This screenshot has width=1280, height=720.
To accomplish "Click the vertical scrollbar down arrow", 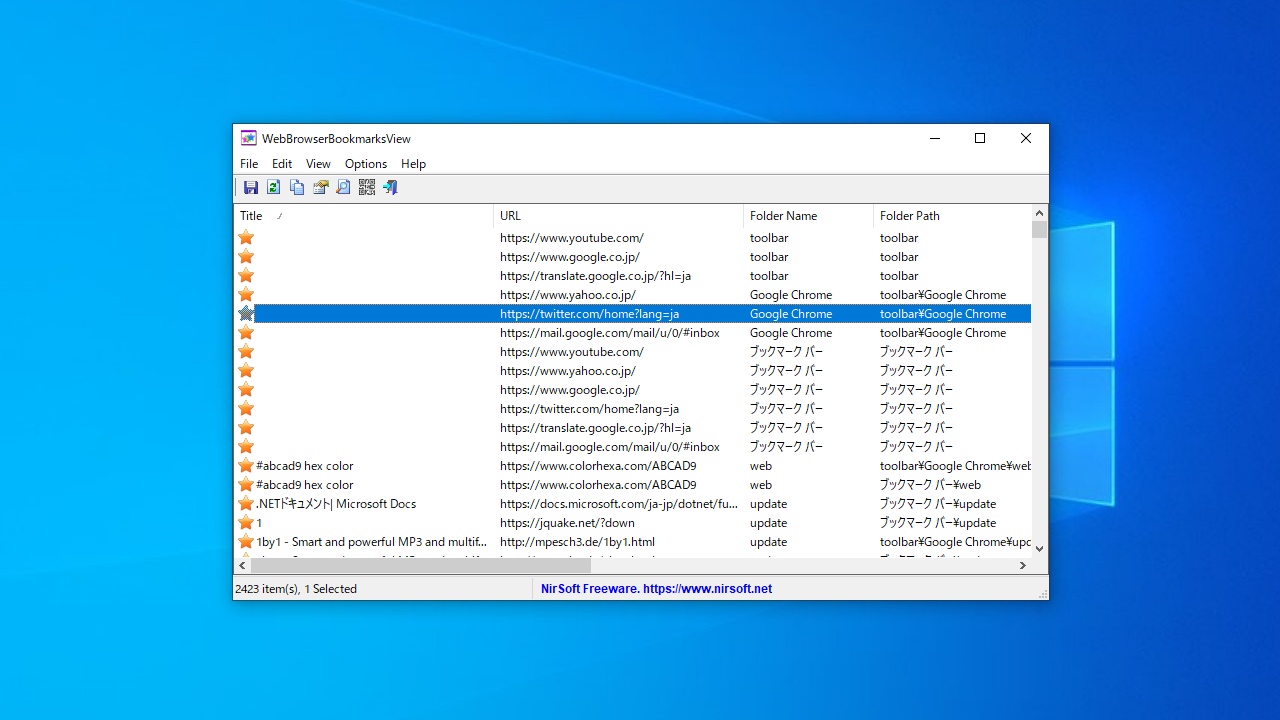I will (1040, 548).
